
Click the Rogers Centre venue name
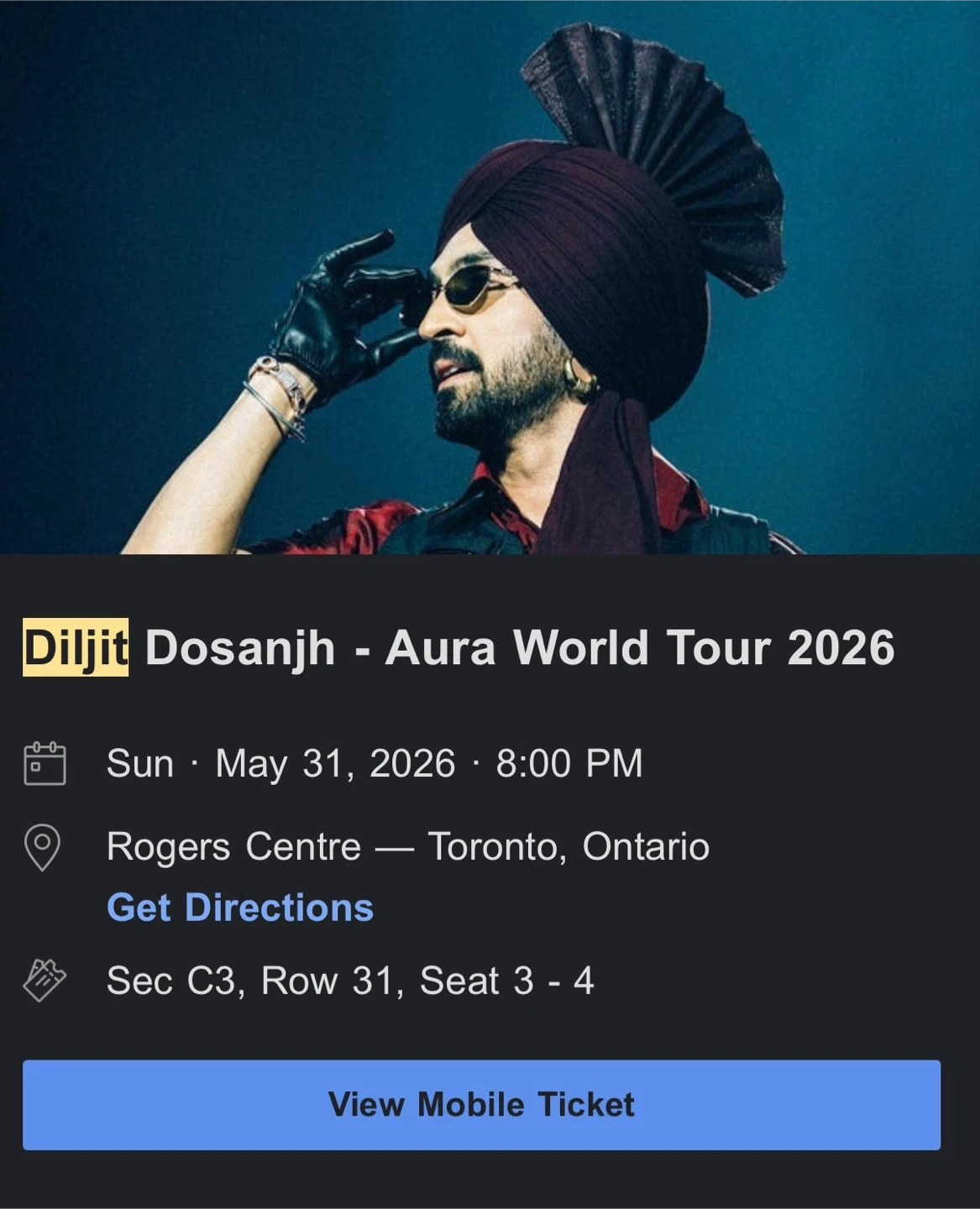(x=233, y=846)
